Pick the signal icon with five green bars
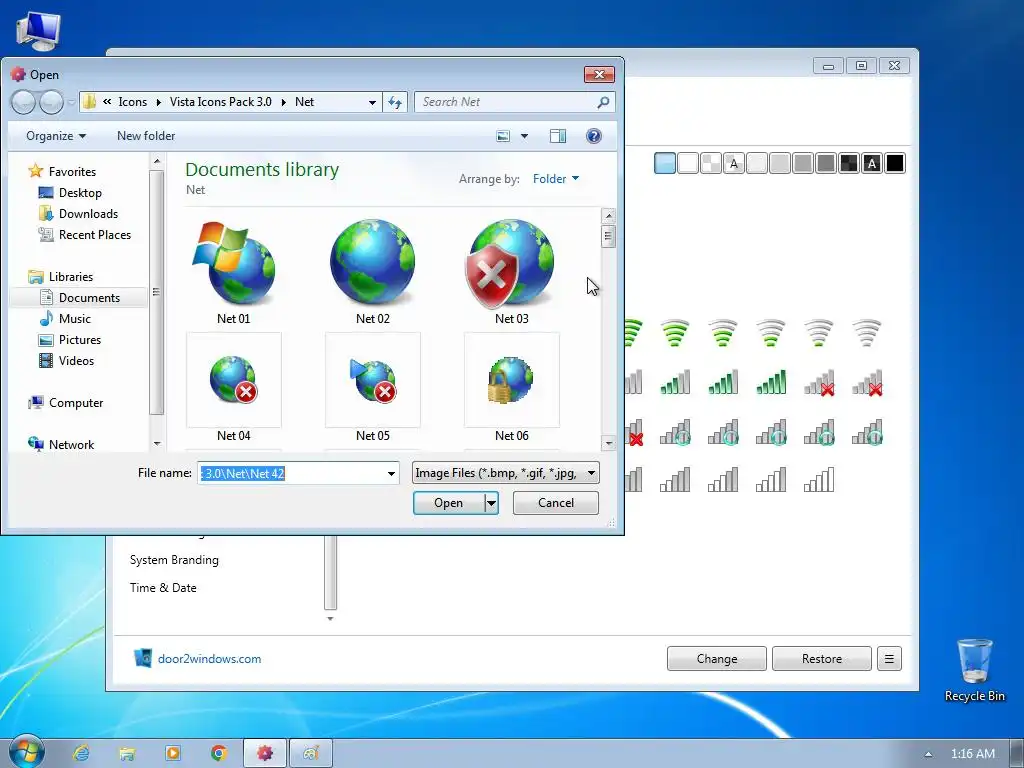The height and width of the screenshot is (768, 1024). pyautogui.click(x=771, y=383)
